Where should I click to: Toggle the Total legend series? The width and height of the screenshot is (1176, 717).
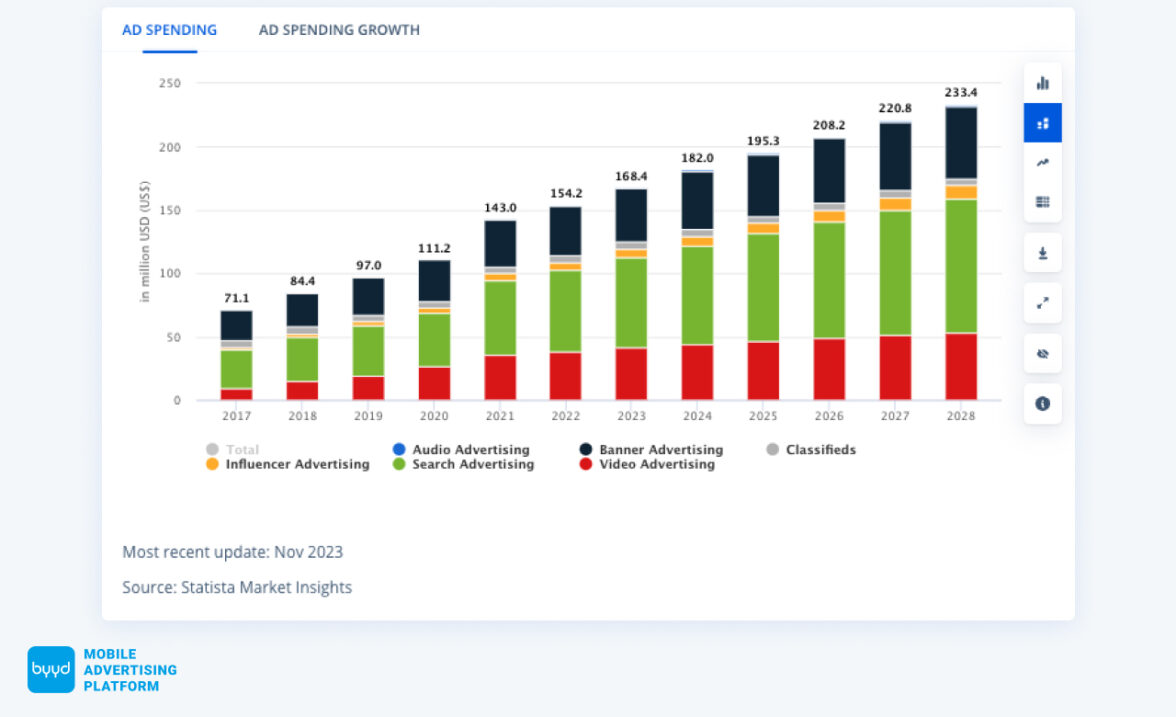pyautogui.click(x=232, y=449)
